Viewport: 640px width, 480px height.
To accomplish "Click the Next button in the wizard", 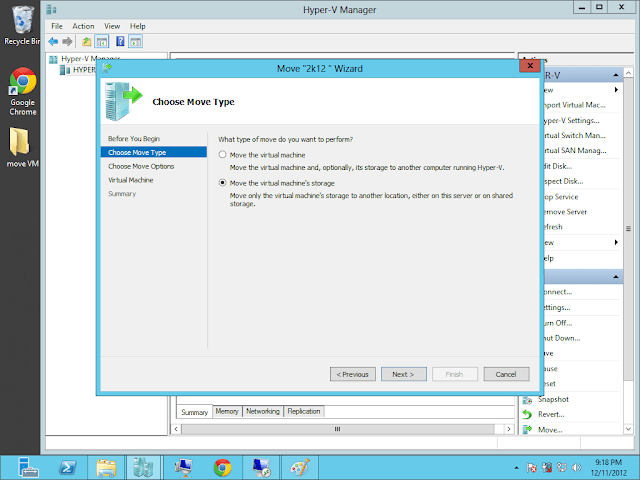I will [403, 374].
